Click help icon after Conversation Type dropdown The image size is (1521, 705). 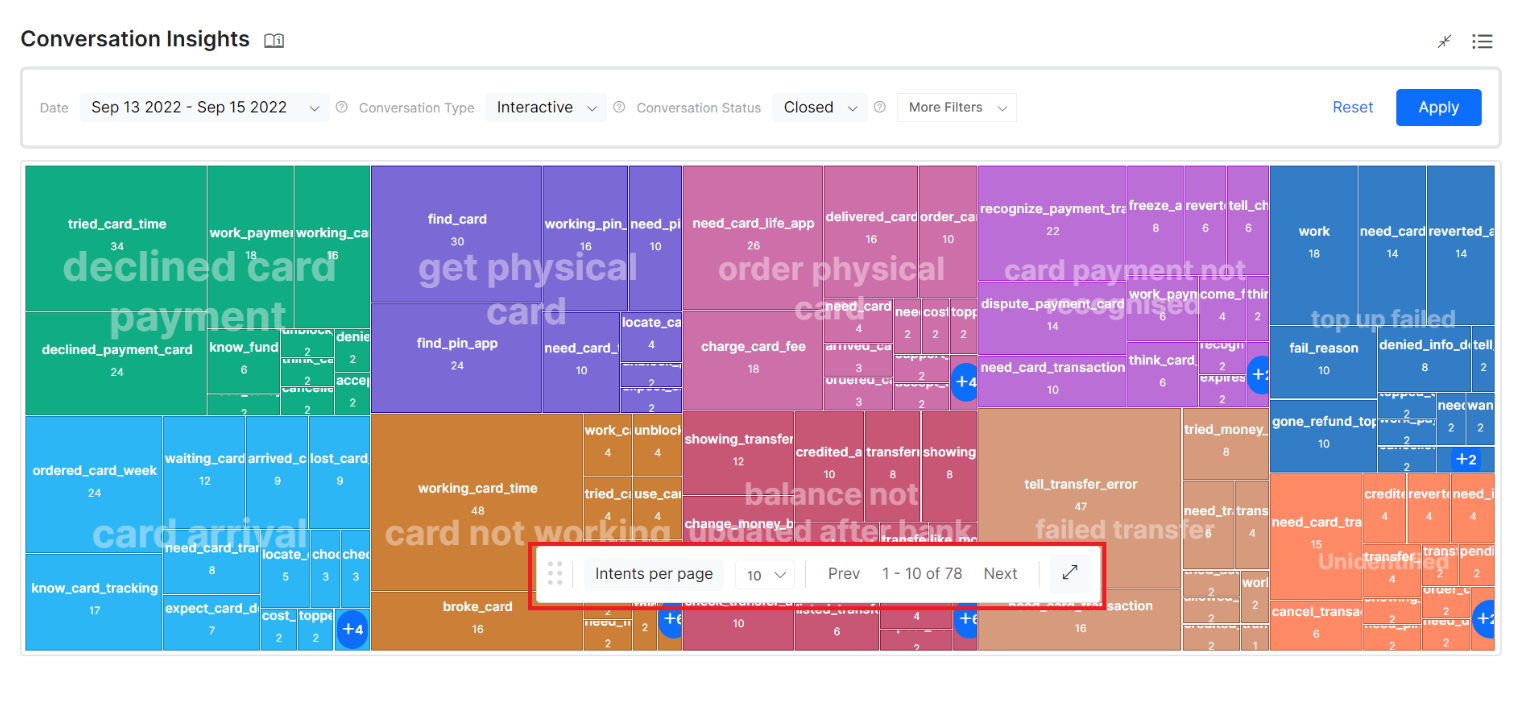pos(619,107)
